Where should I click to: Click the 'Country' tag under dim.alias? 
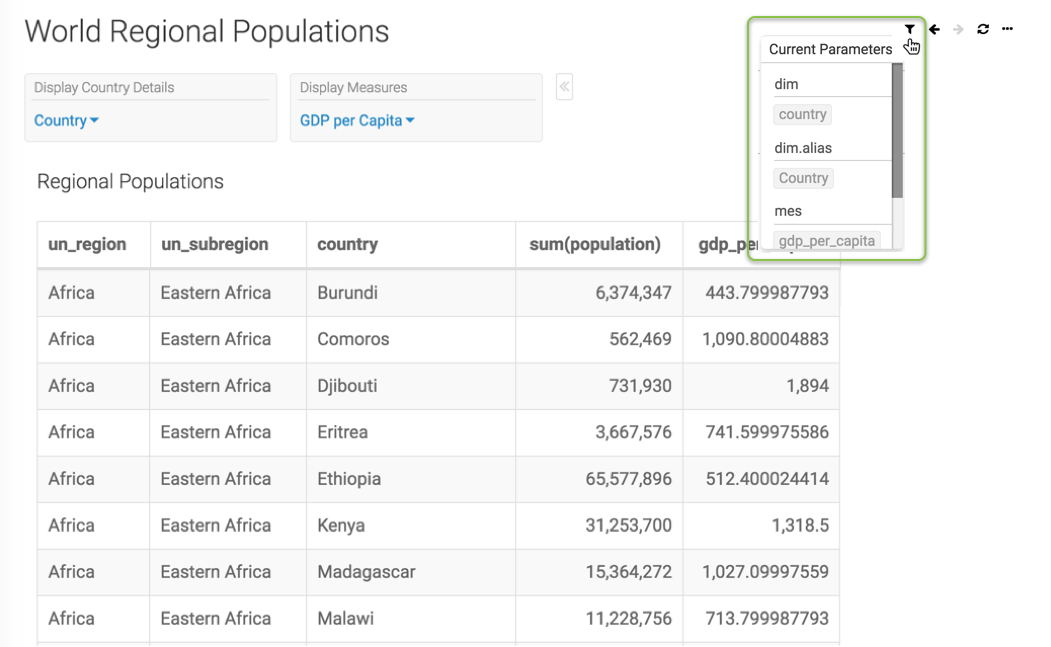pyautogui.click(x=803, y=178)
